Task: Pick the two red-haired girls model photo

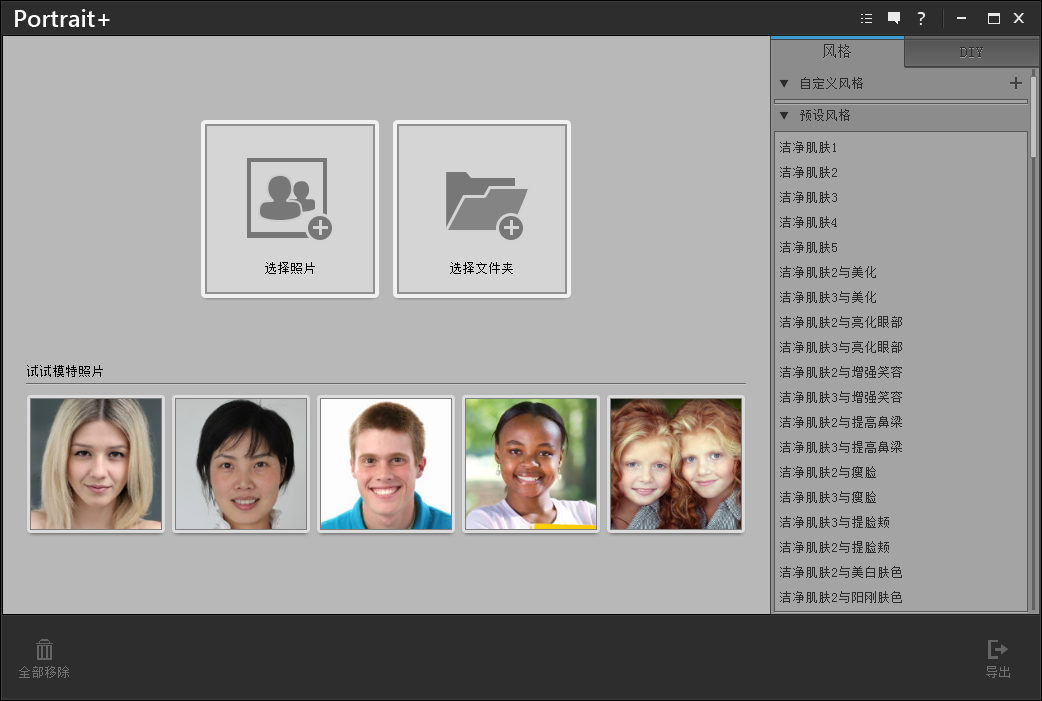Action: 676,464
